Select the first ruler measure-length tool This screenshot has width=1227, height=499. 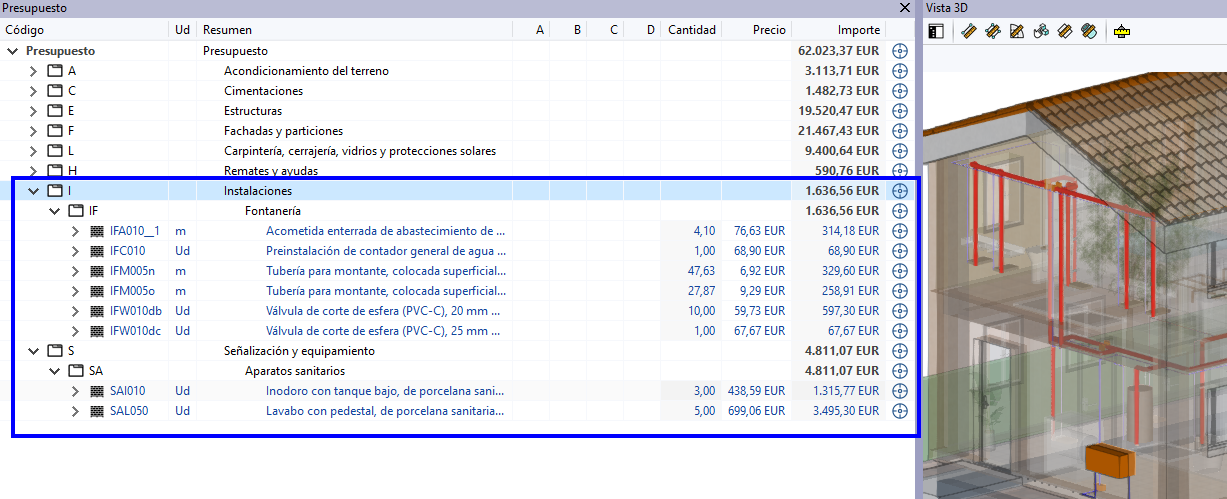968,31
